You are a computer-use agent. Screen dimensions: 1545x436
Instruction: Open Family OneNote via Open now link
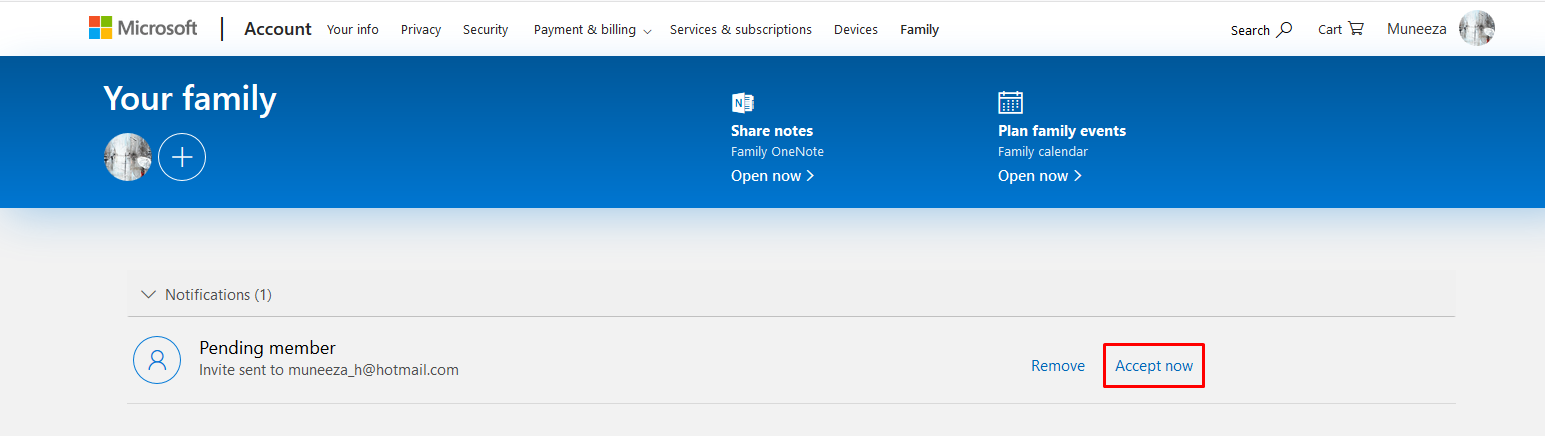772,176
